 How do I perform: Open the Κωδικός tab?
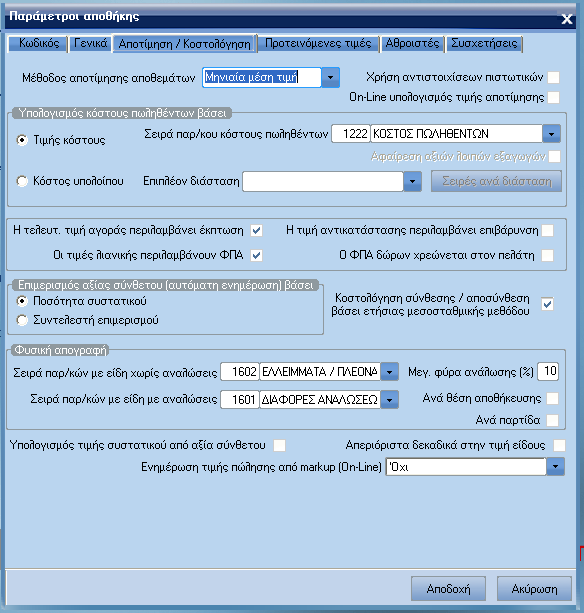click(39, 43)
